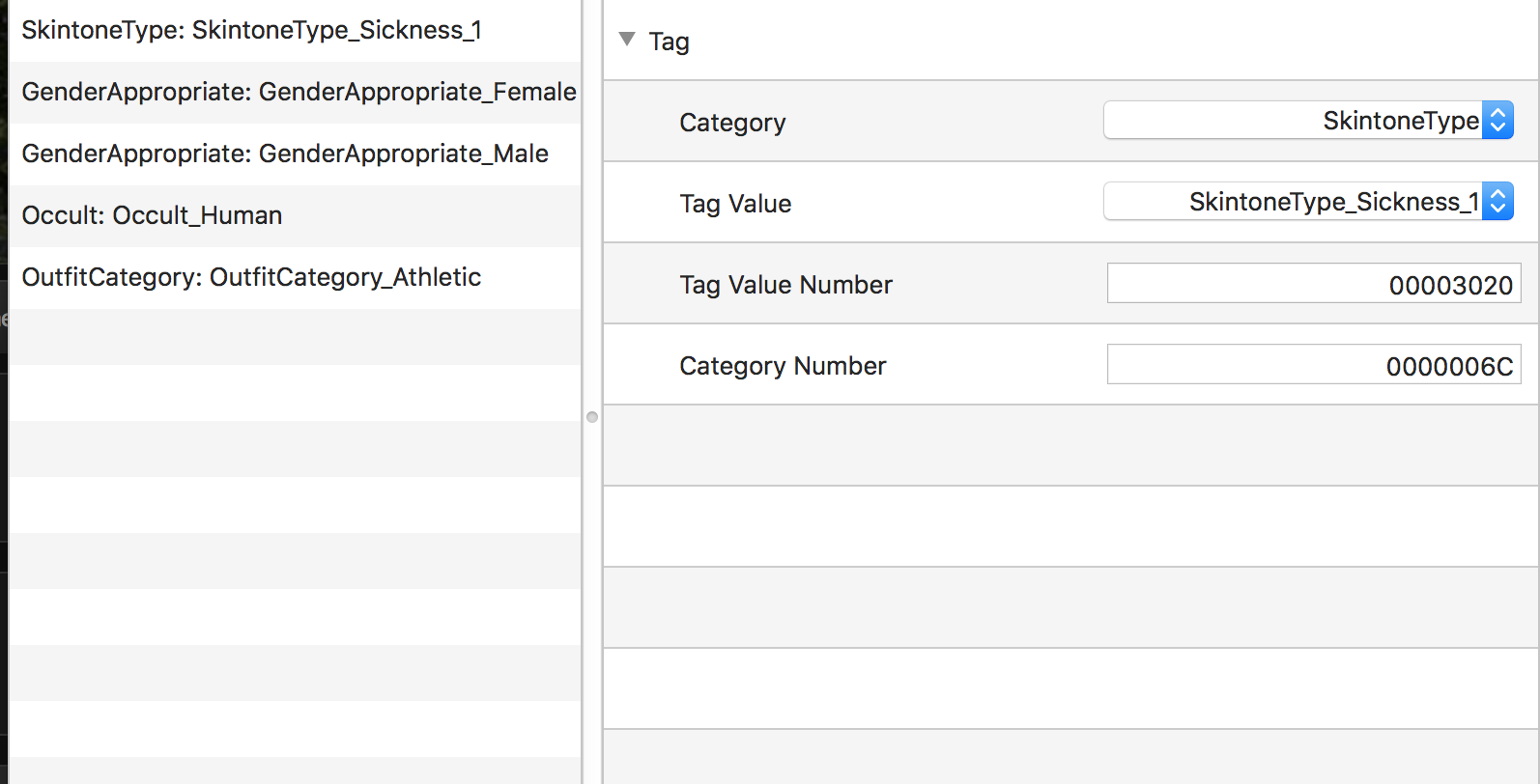This screenshot has width=1540, height=784.
Task: Click the first empty row below OutfitCategory
Action: 295,337
